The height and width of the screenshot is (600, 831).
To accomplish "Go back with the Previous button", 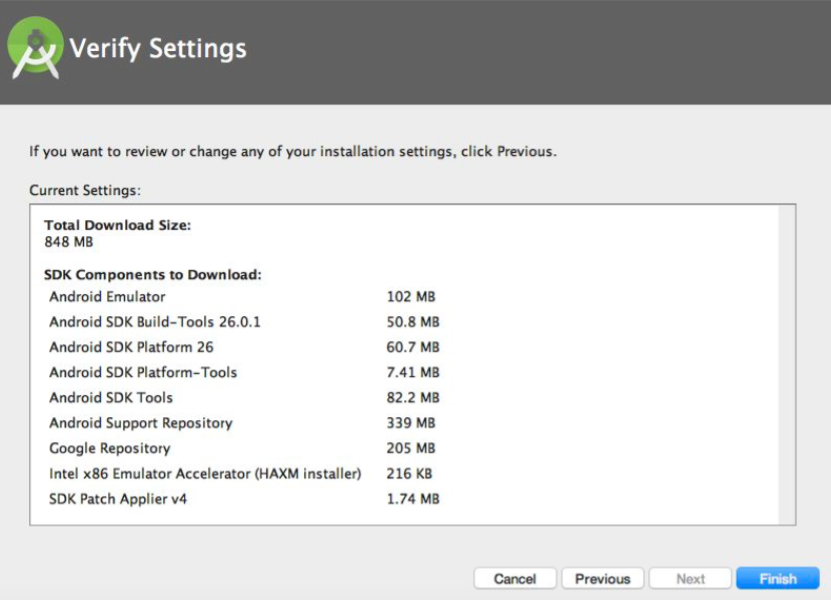I will (603, 578).
